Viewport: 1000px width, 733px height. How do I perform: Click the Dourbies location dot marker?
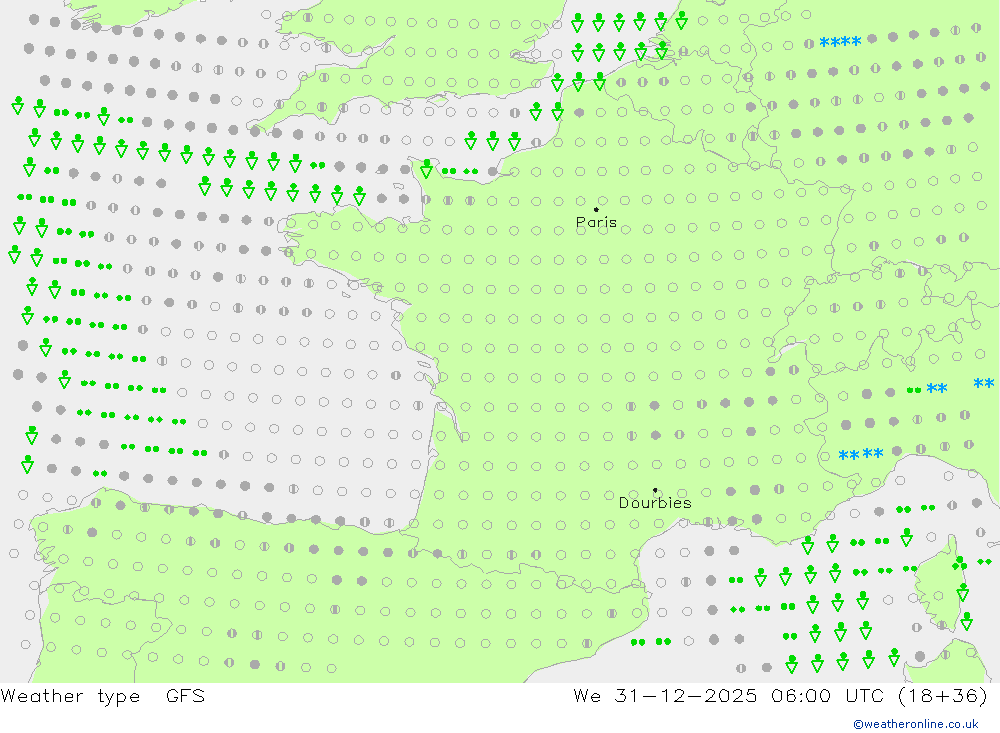coord(655,490)
